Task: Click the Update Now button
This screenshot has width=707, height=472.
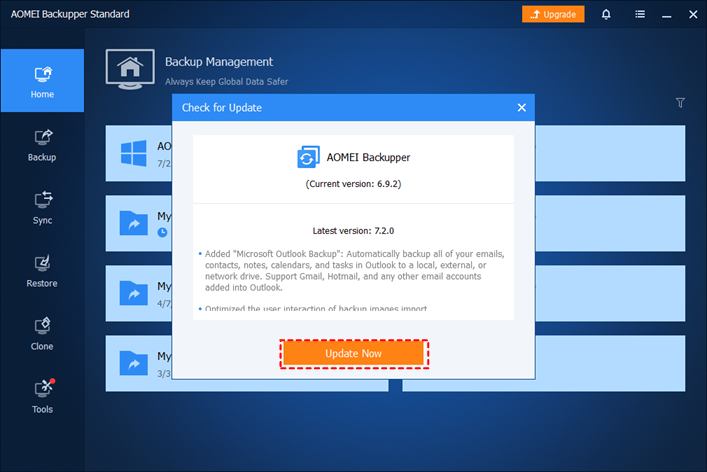Action: pyautogui.click(x=354, y=353)
